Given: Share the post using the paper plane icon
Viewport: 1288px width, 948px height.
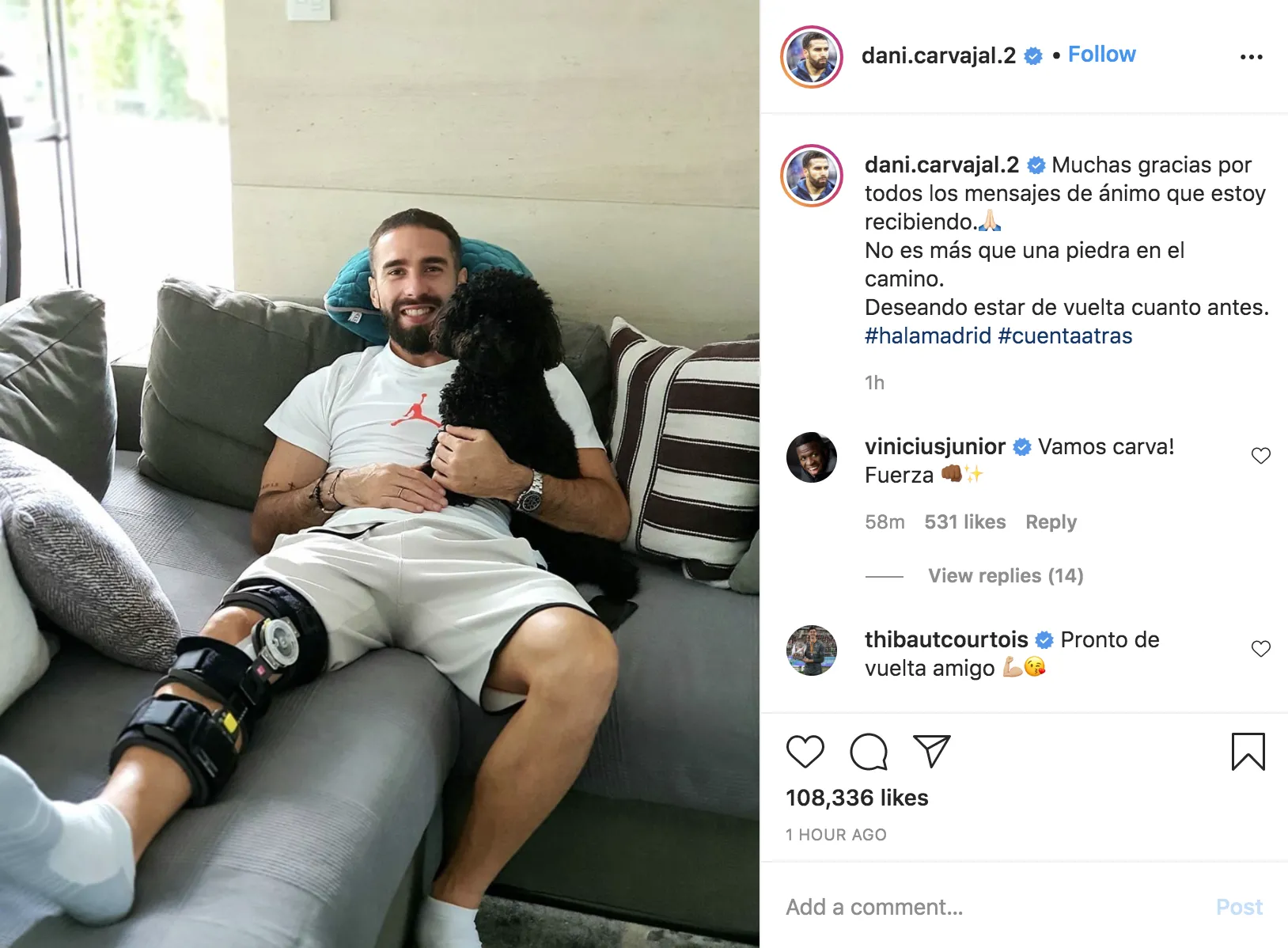Looking at the screenshot, I should pyautogui.click(x=931, y=750).
